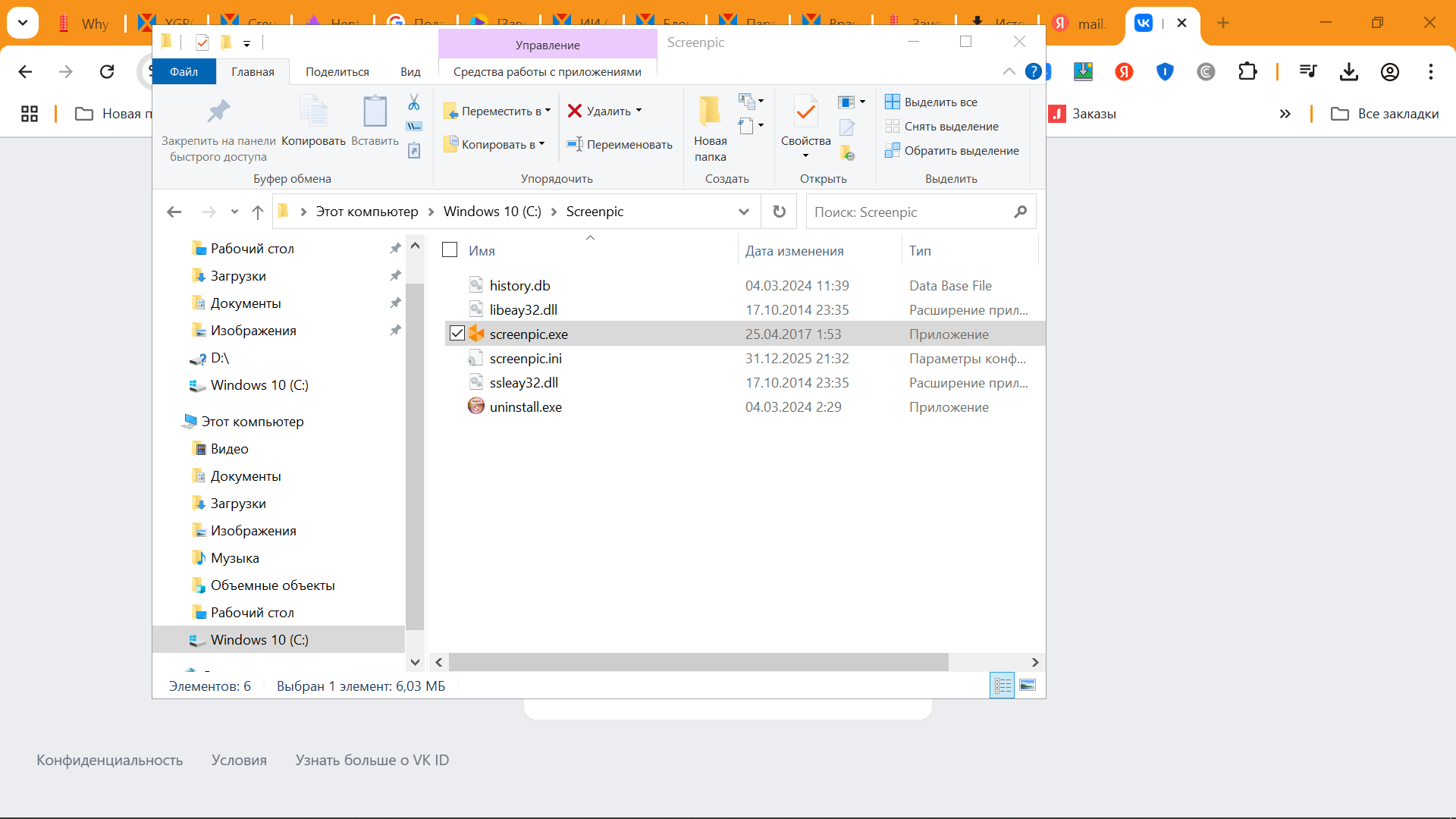Click the refresh folder button
Viewport: 1456px width, 819px height.
(x=779, y=212)
